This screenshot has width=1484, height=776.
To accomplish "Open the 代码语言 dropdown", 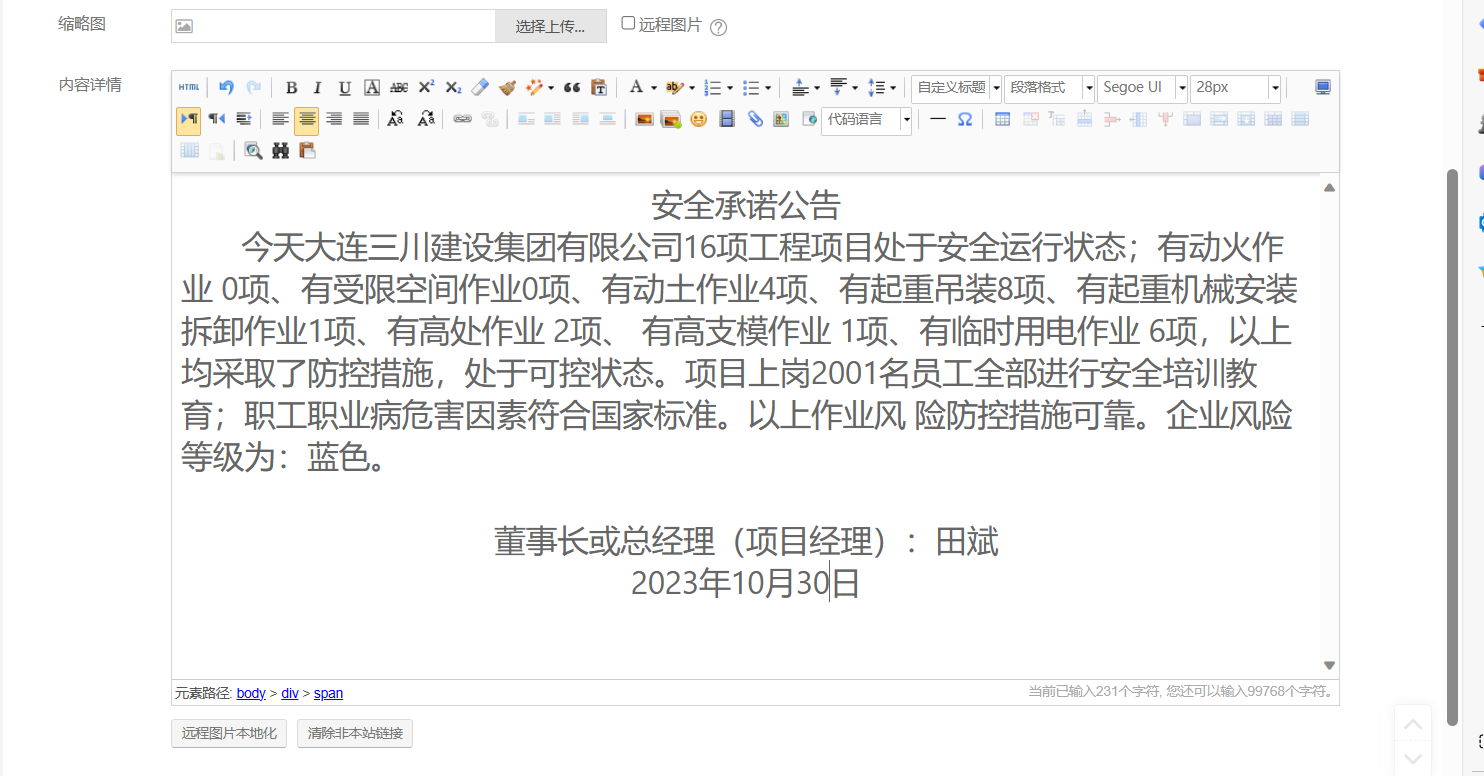I will click(x=866, y=120).
